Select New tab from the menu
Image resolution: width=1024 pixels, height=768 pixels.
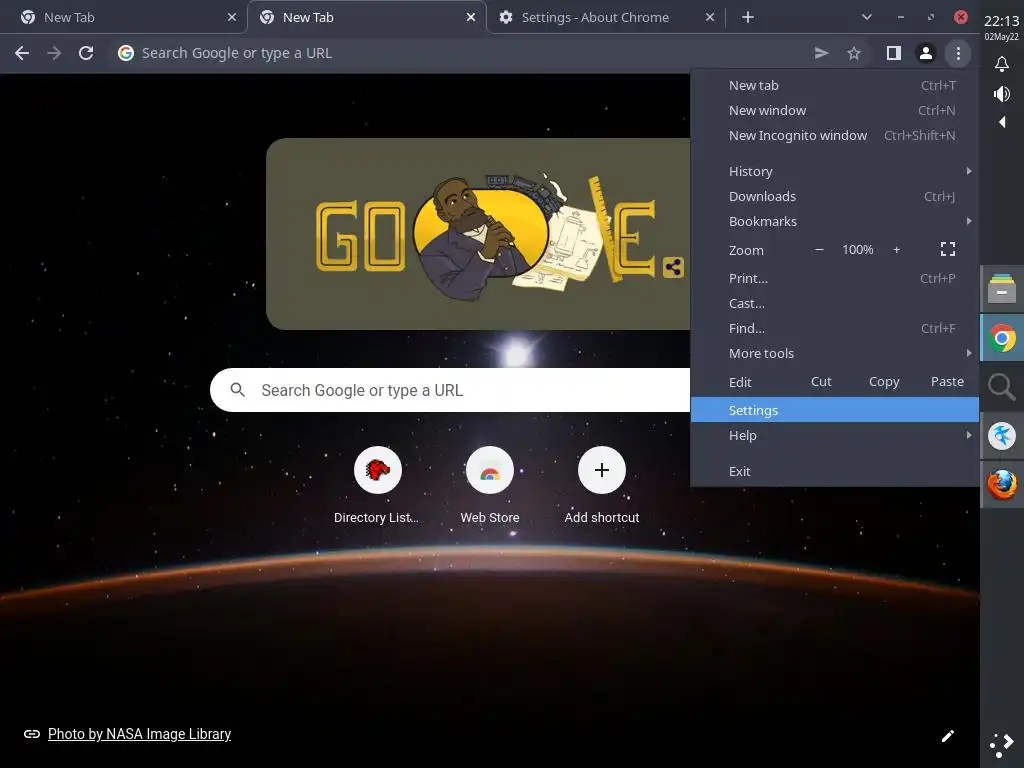[x=835, y=86]
